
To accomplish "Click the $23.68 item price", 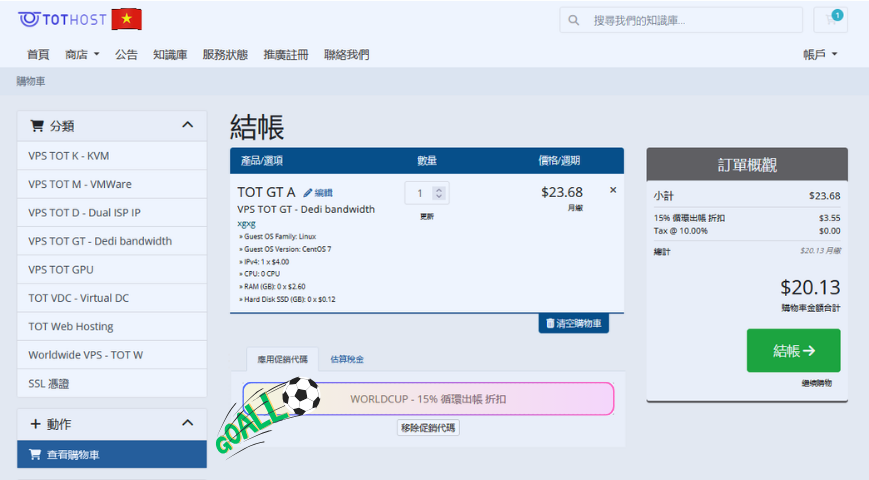I will point(561,192).
